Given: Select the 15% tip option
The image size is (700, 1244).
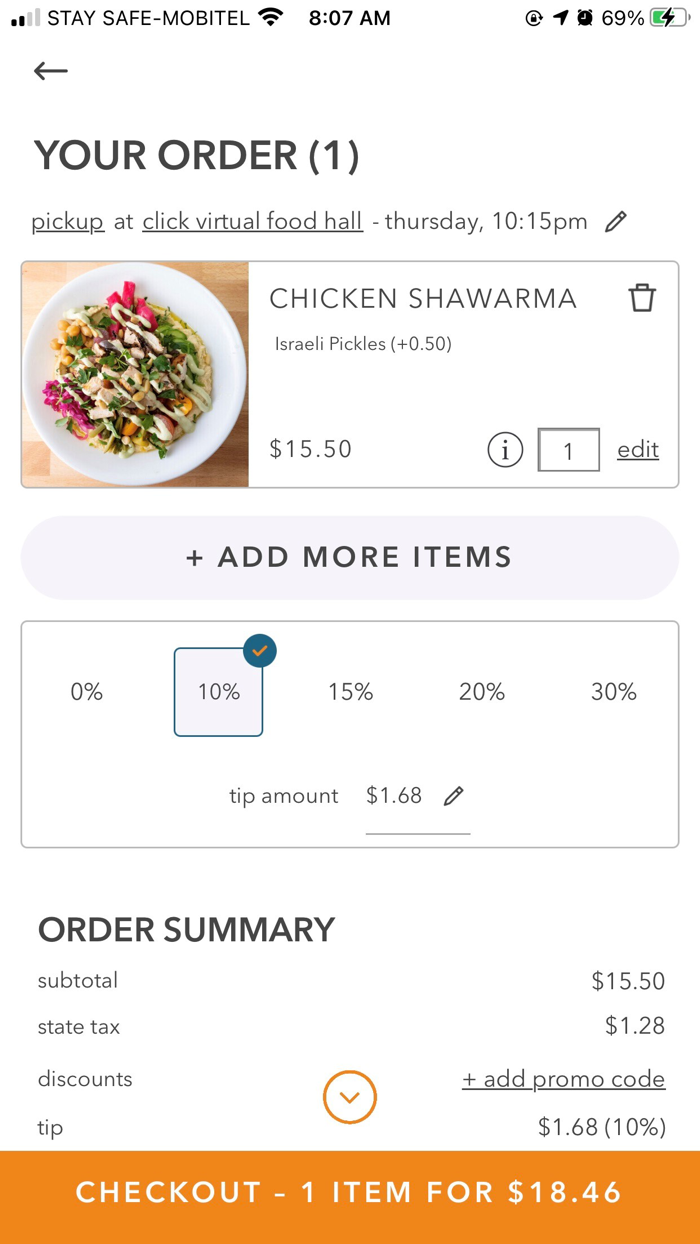Looking at the screenshot, I should (x=350, y=691).
